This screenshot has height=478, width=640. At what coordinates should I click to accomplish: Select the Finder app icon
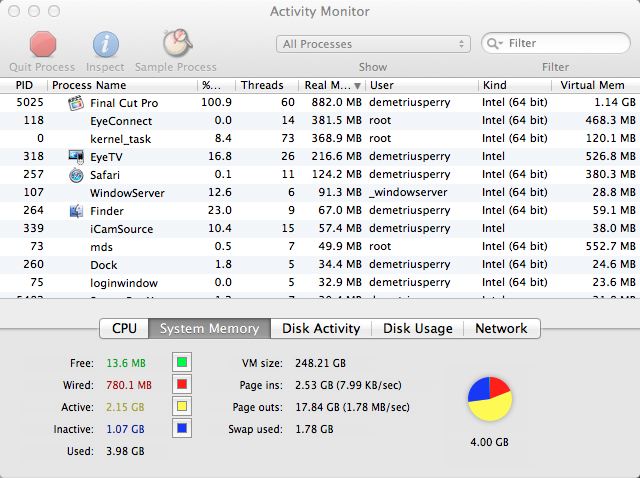pos(76,211)
